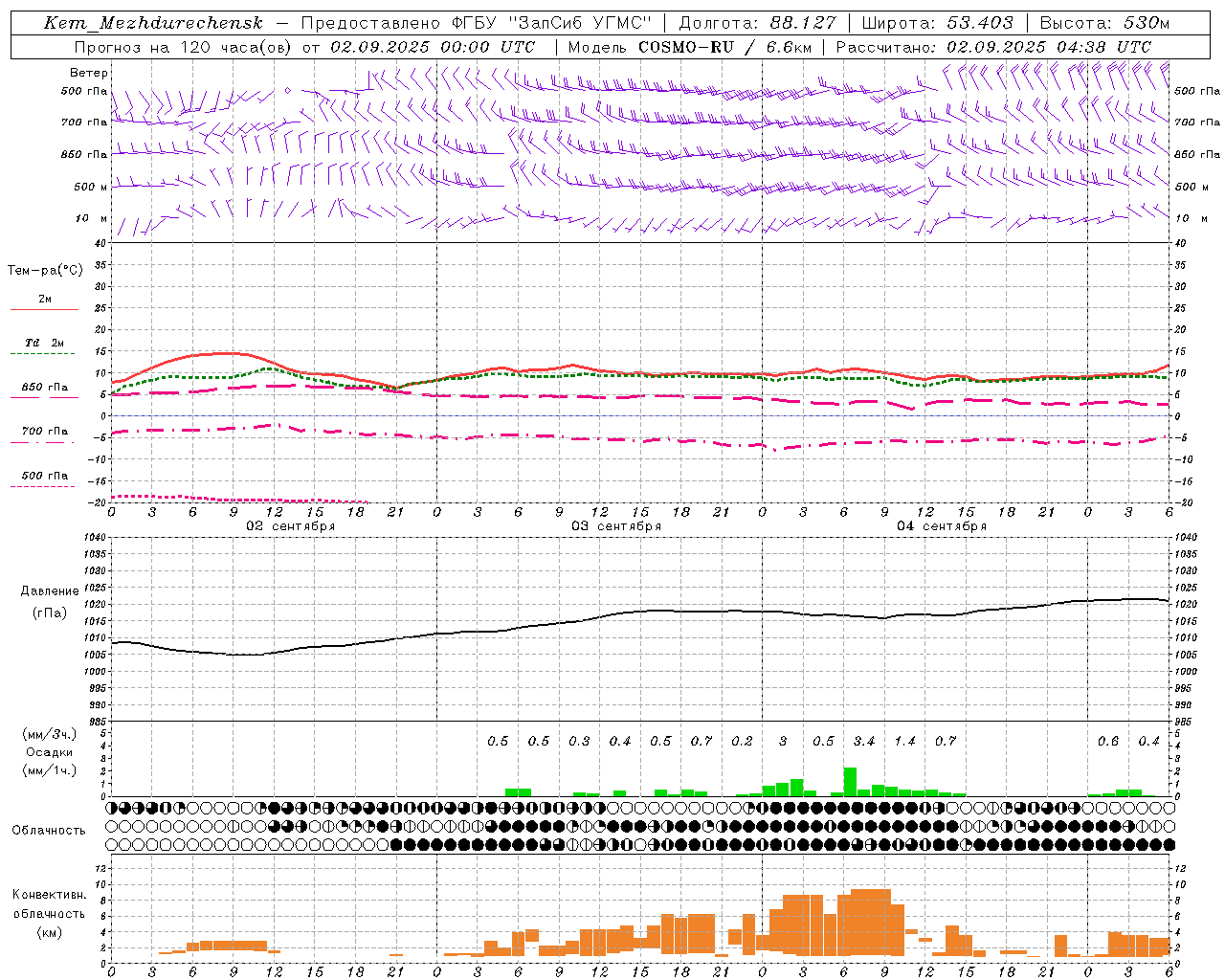Click the calculation time 02.09.2025 04:38 UTC
1225x980 pixels.
tap(1049, 47)
